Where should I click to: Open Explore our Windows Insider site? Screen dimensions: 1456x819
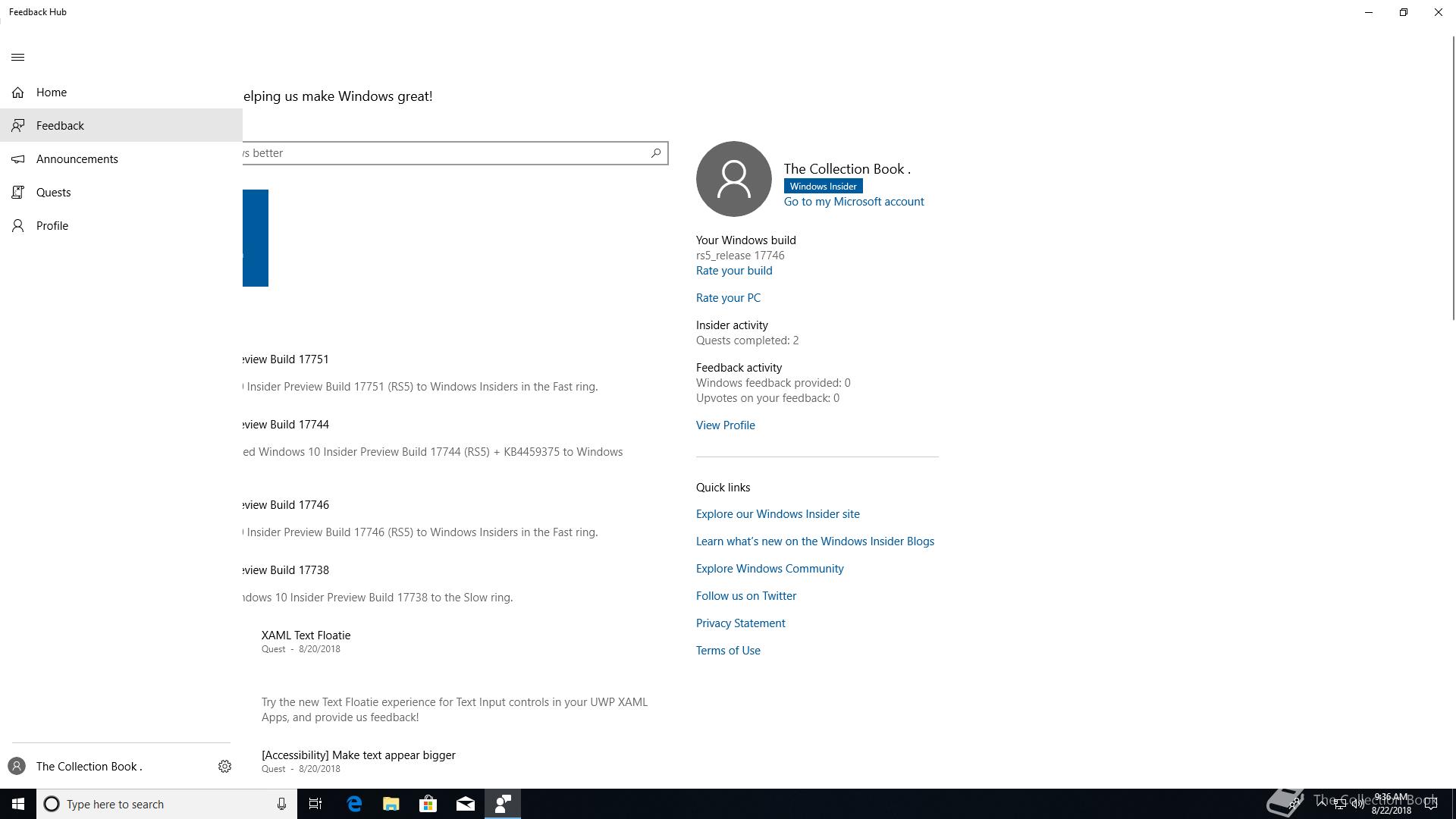pyautogui.click(x=778, y=514)
